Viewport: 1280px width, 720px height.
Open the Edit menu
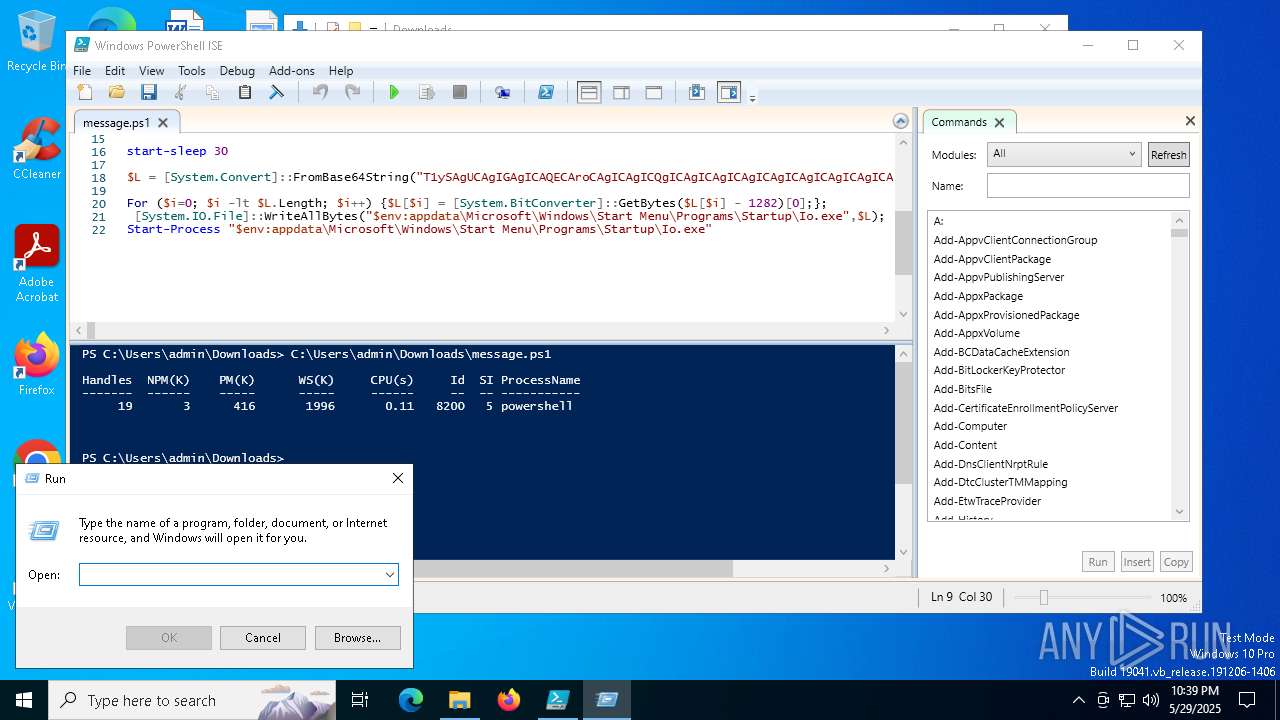tap(115, 71)
